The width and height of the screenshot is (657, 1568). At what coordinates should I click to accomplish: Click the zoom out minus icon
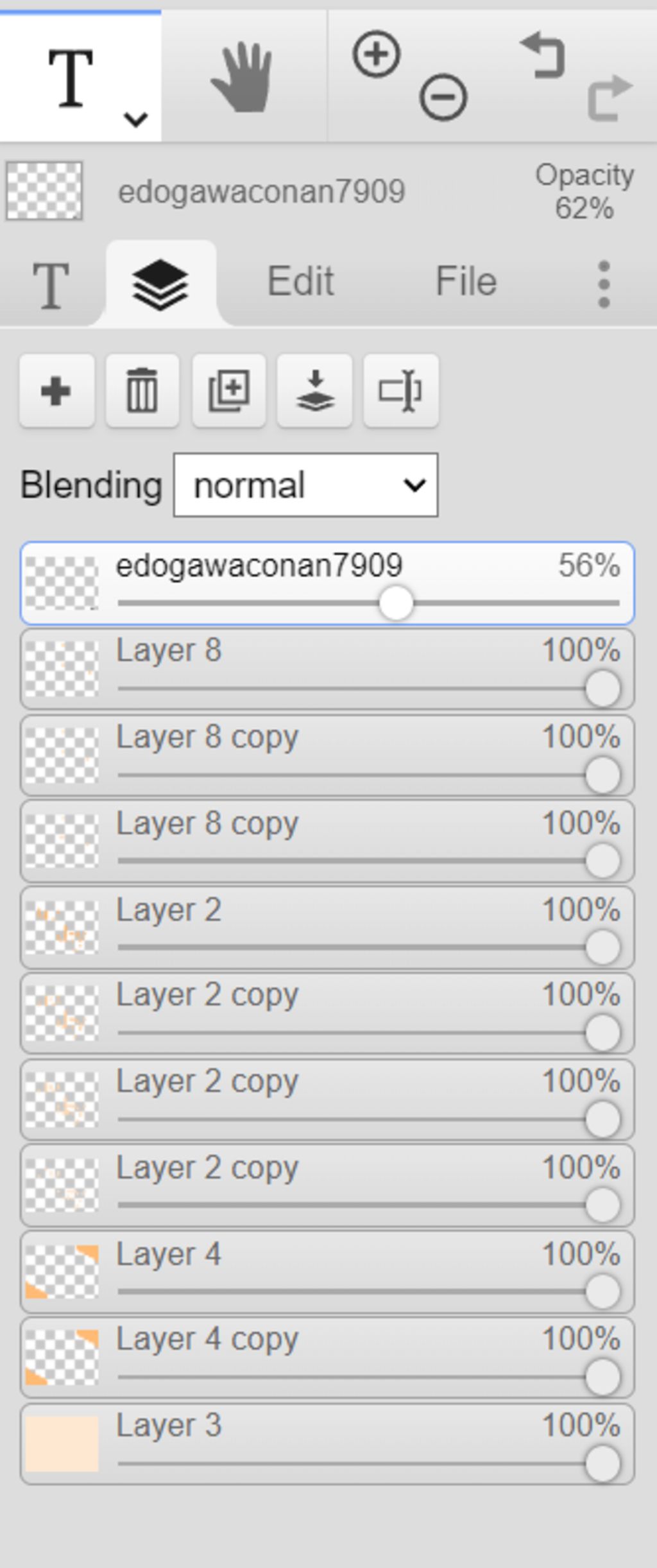click(x=443, y=98)
